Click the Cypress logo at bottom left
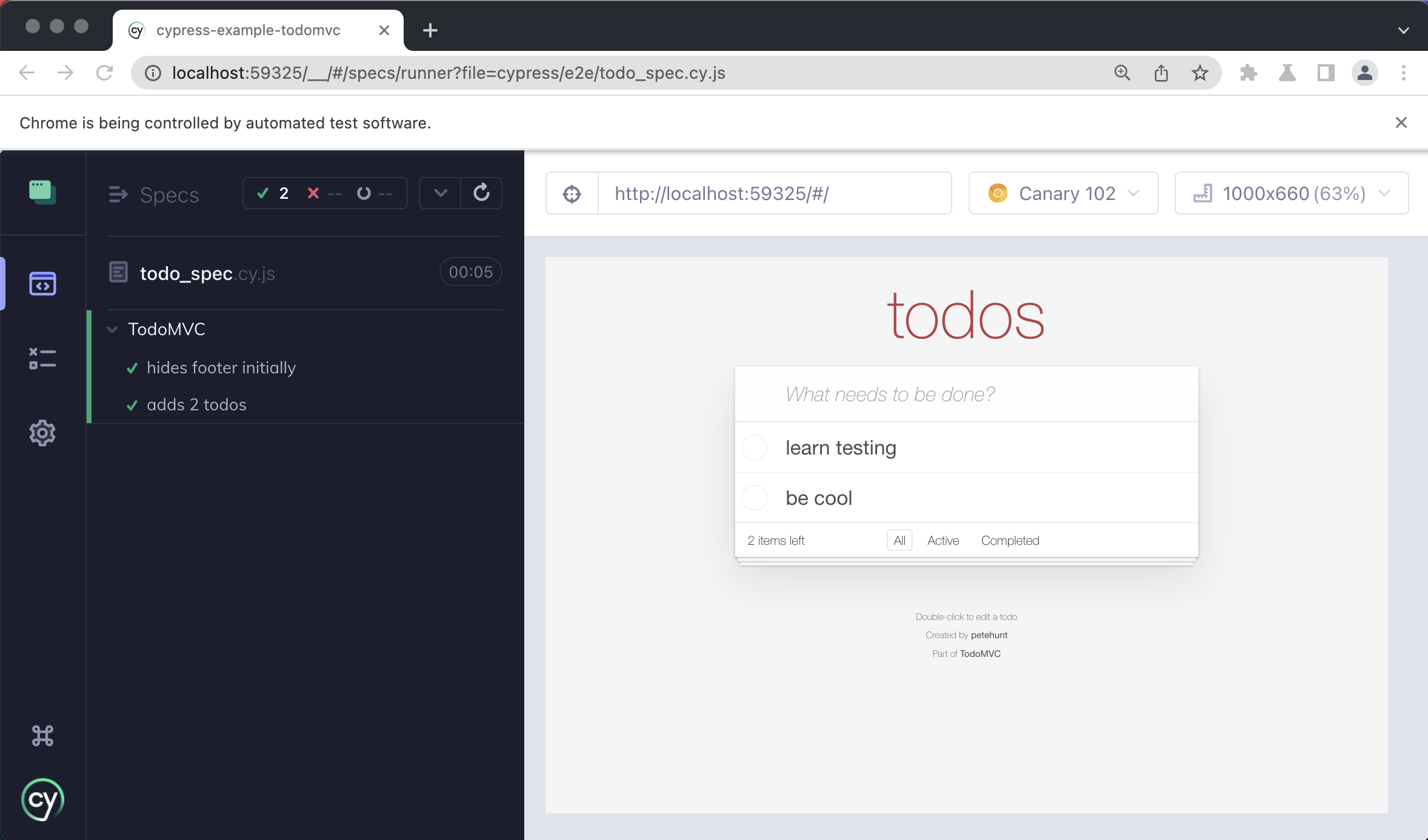The image size is (1428, 840). [42, 799]
